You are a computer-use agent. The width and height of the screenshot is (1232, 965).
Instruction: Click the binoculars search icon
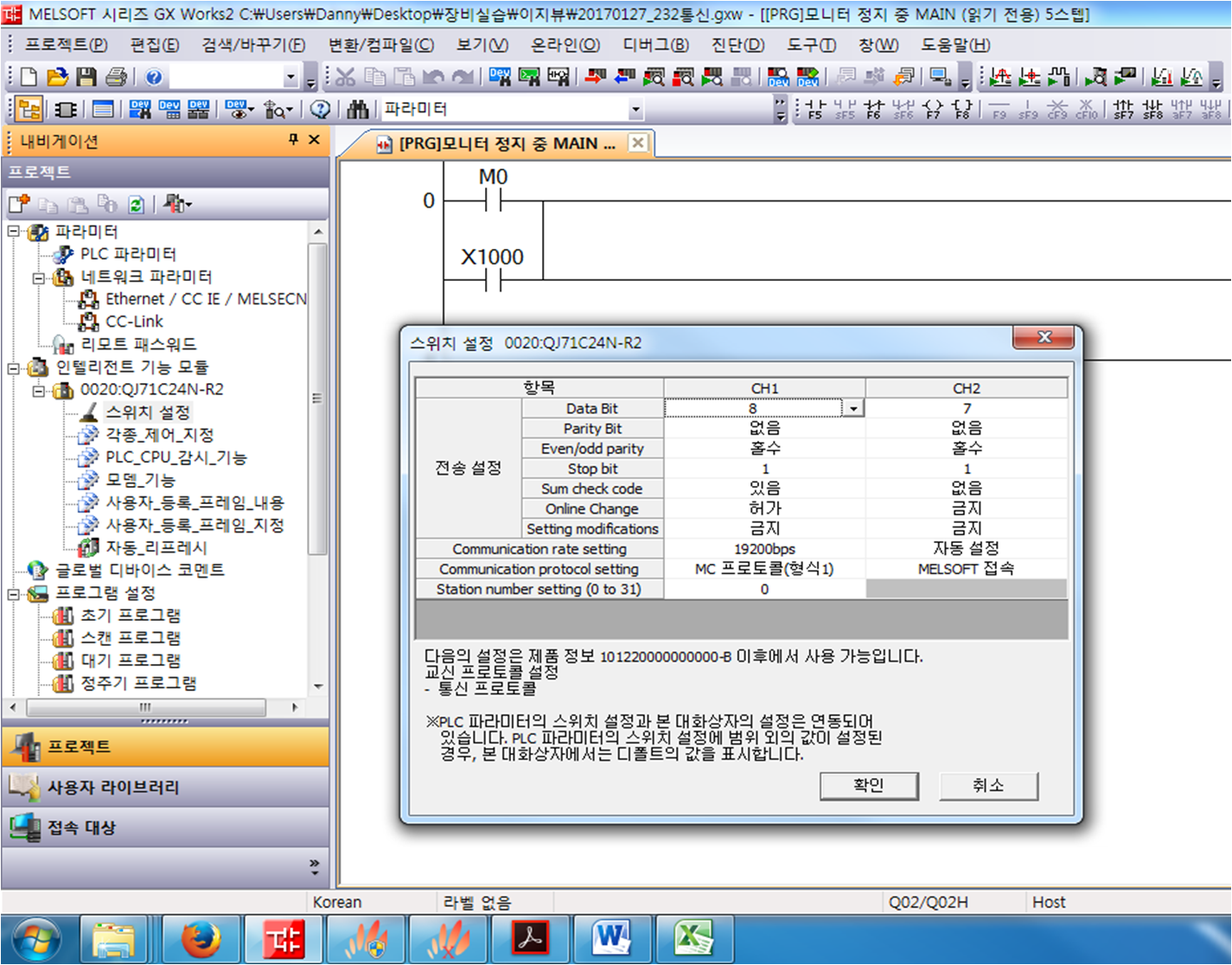coord(357,109)
